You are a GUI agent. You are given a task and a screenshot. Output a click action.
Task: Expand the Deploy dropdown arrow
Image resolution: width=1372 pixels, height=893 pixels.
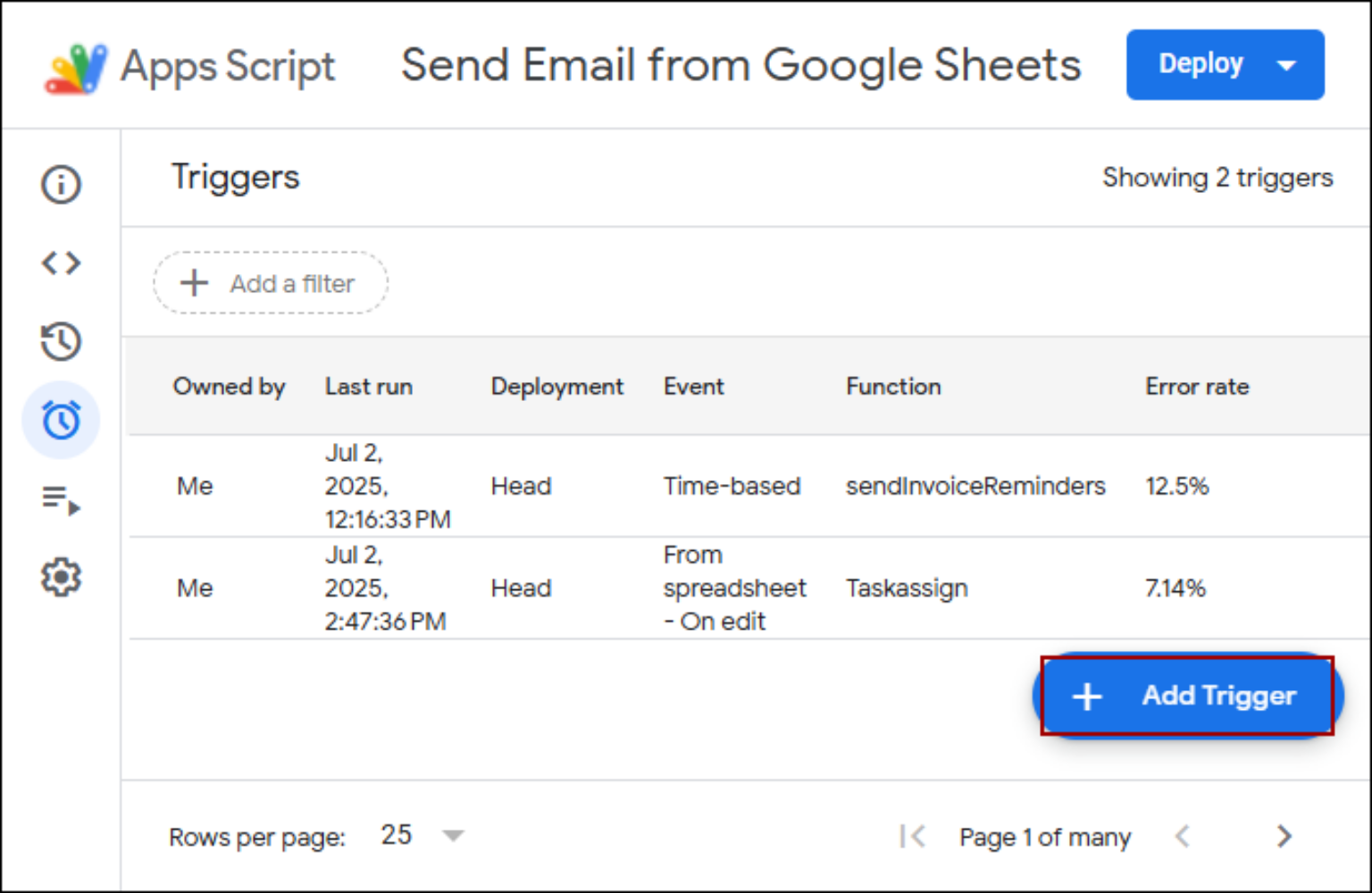coord(1287,65)
